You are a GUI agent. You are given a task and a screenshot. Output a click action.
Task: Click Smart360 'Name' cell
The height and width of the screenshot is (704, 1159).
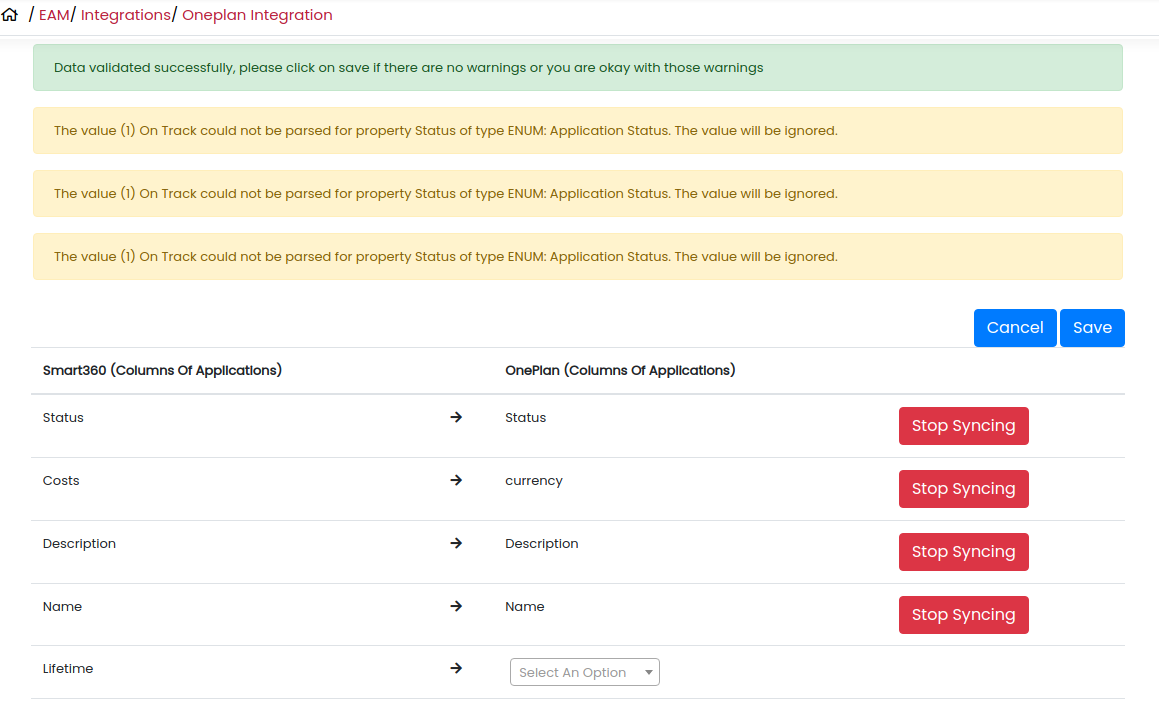pos(62,606)
